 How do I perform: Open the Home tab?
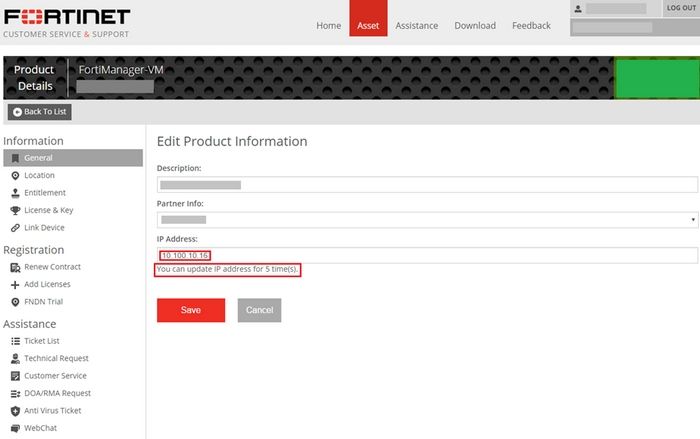point(329,26)
